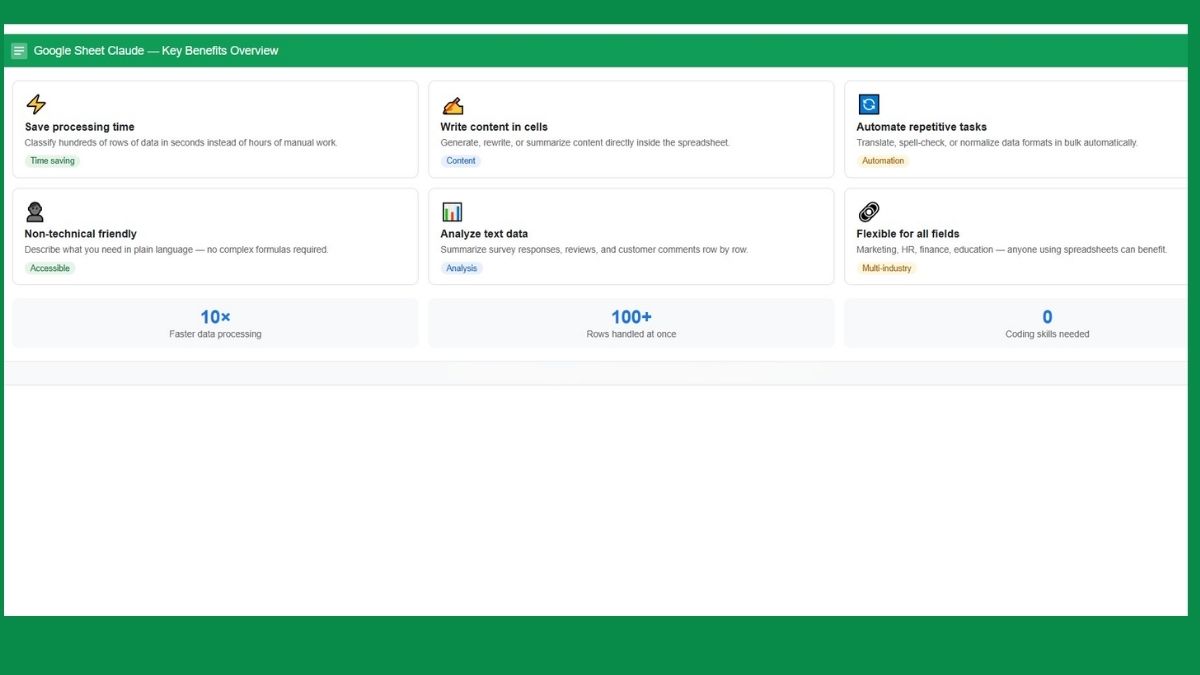Click the Save processing time heading
1200x675 pixels.
click(x=79, y=127)
